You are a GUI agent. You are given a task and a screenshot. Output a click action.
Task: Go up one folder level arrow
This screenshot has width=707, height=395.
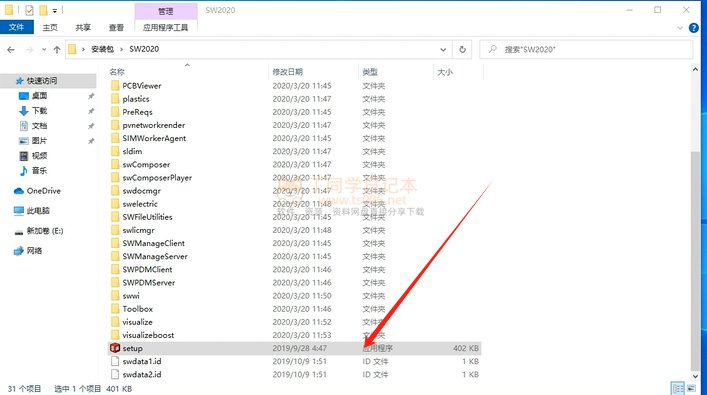tap(57, 50)
